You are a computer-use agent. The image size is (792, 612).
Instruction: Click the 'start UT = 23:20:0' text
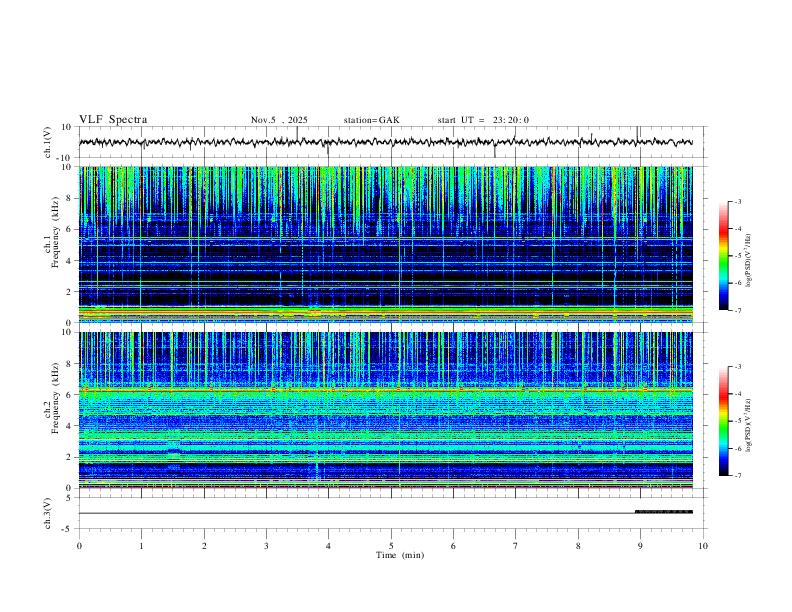(x=483, y=120)
